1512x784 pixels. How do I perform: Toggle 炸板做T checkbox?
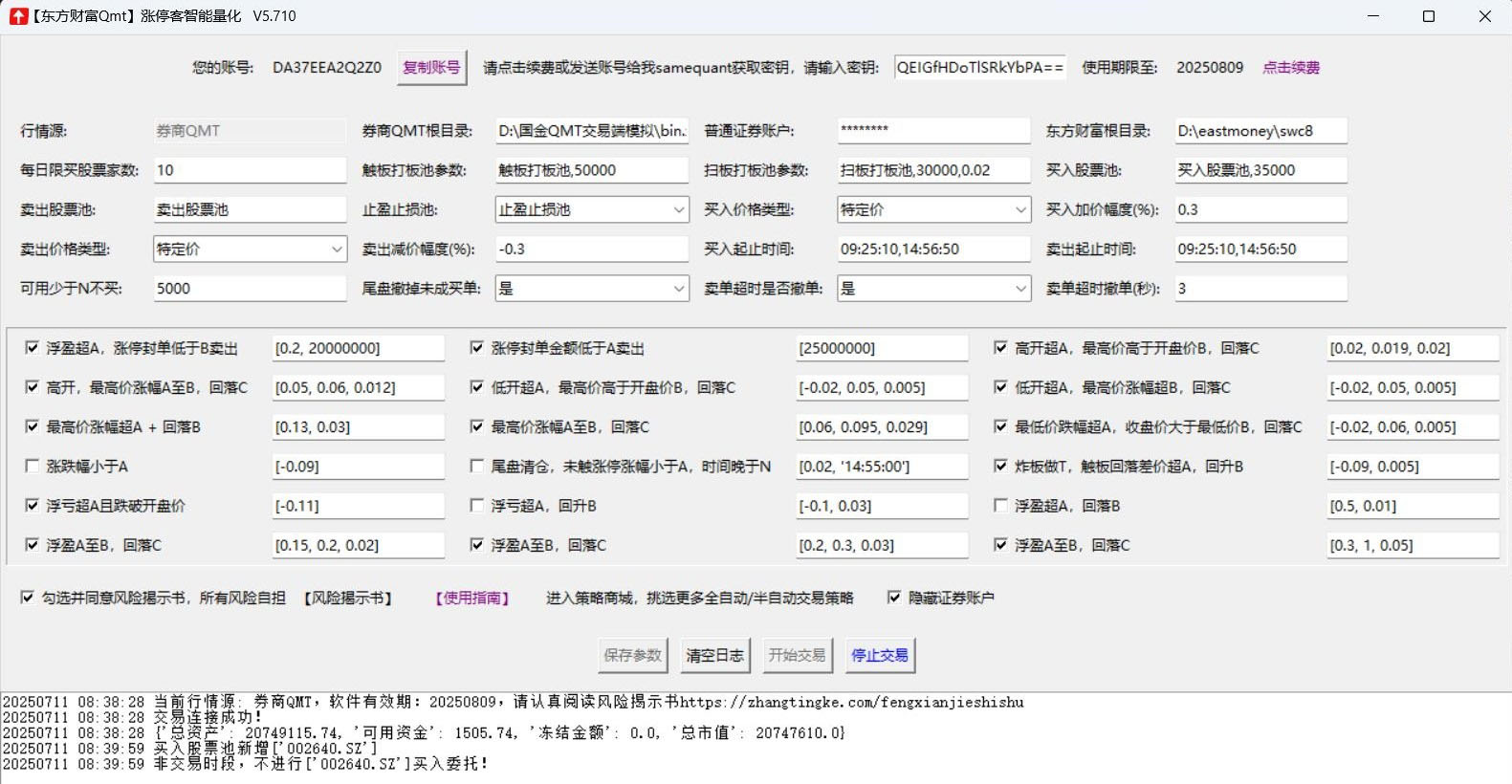pos(1000,467)
